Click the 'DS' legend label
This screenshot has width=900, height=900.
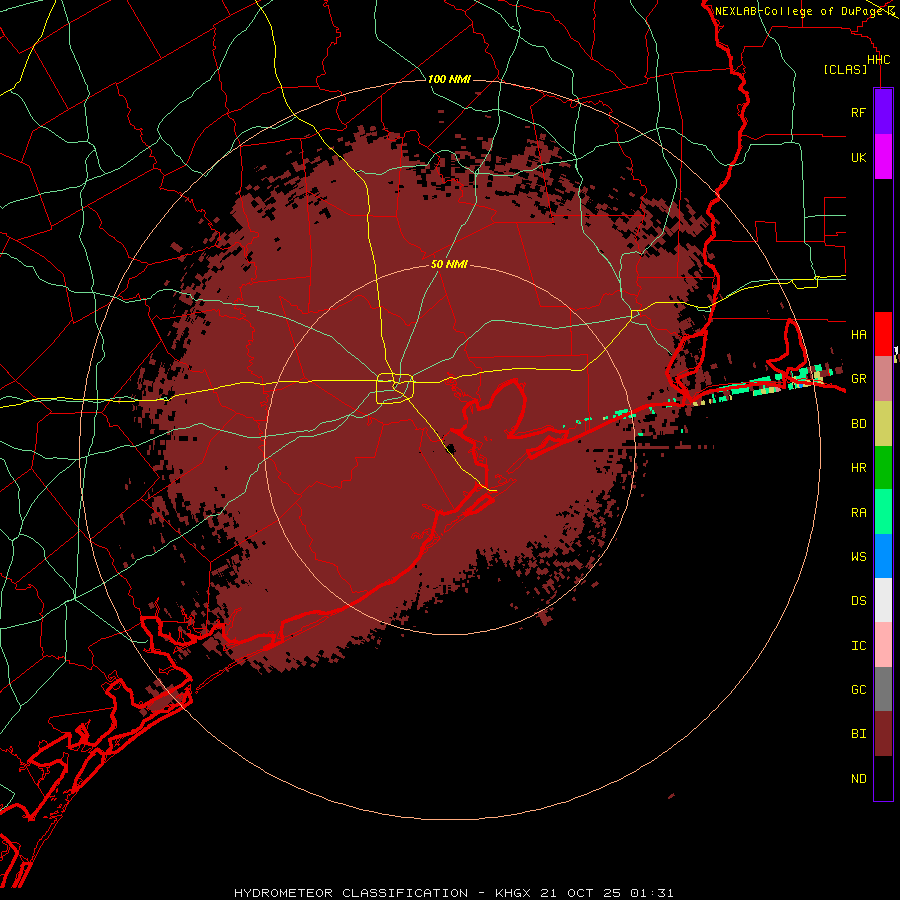pyautogui.click(x=858, y=601)
